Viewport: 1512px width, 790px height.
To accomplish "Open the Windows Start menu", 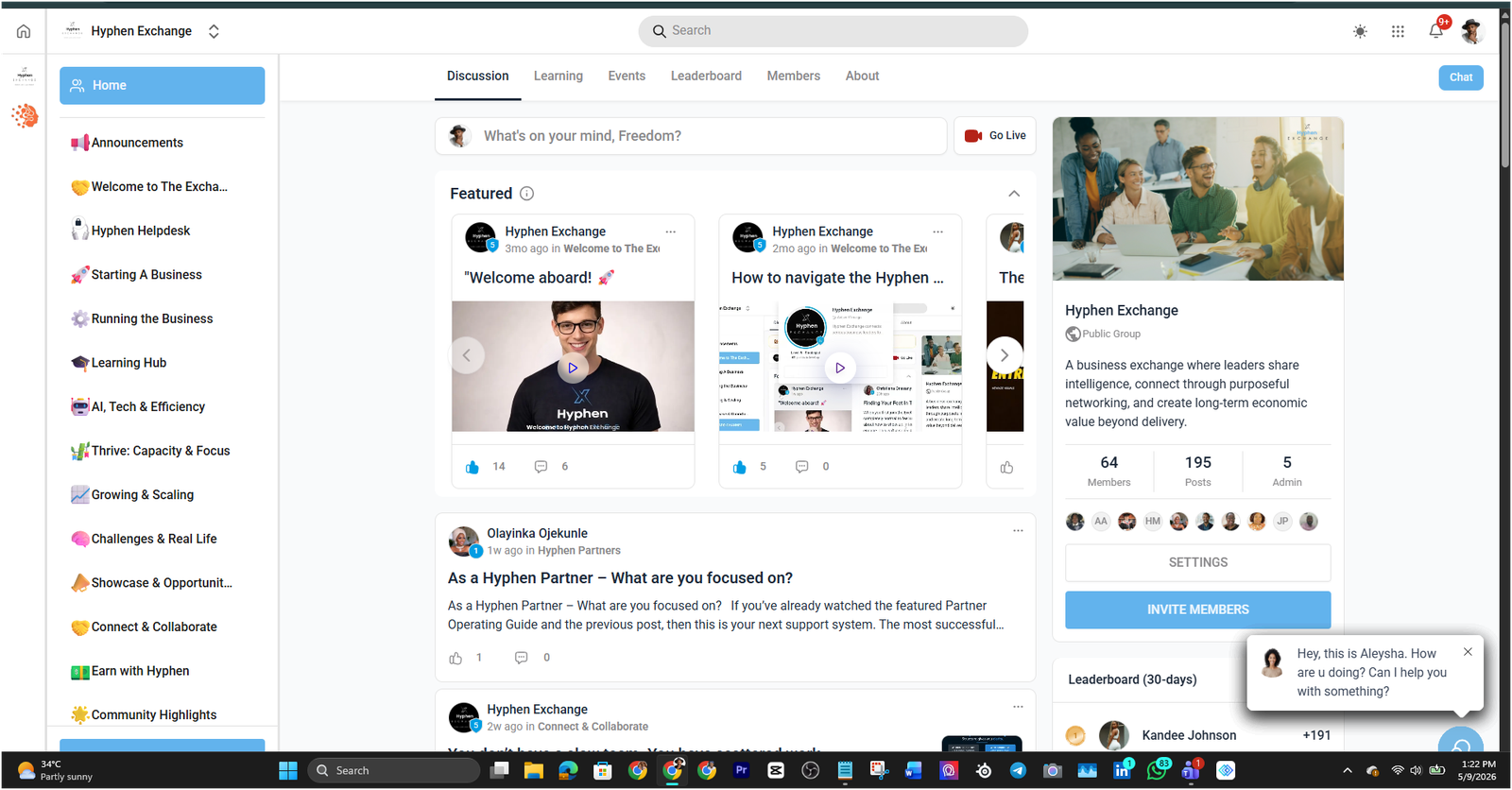I will (x=288, y=771).
